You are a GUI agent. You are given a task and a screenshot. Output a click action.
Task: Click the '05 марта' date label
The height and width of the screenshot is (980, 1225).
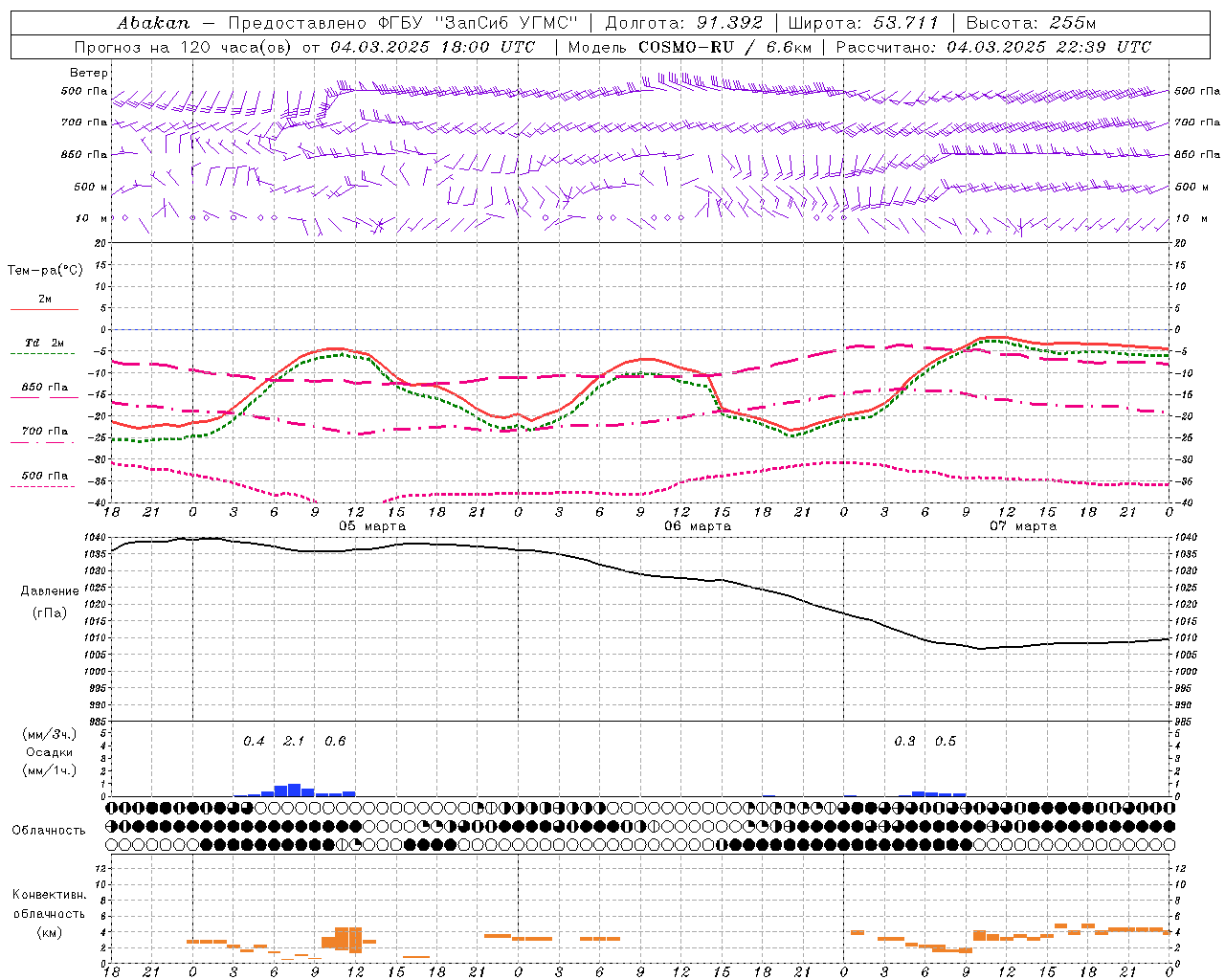tap(372, 526)
